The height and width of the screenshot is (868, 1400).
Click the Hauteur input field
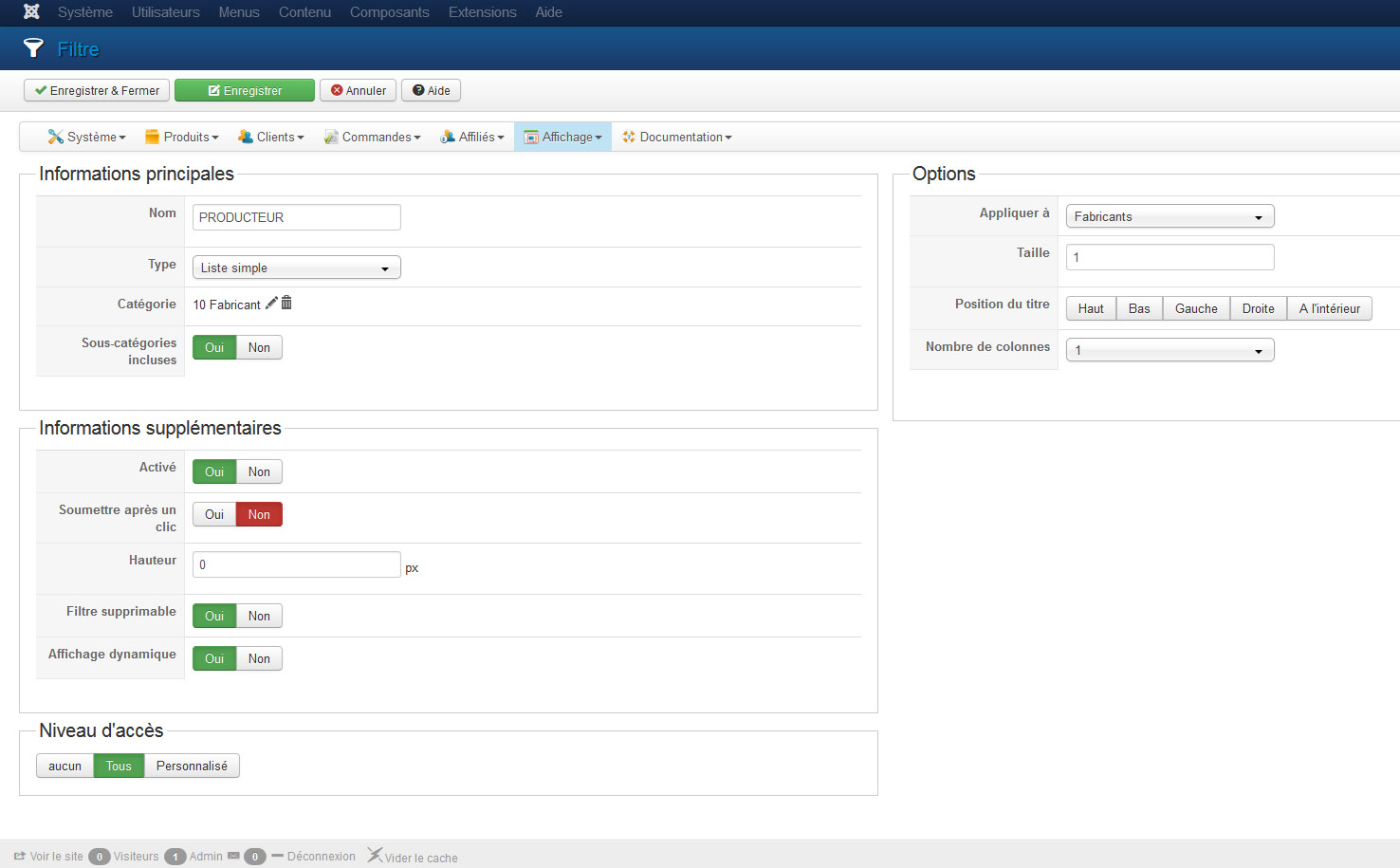[296, 564]
